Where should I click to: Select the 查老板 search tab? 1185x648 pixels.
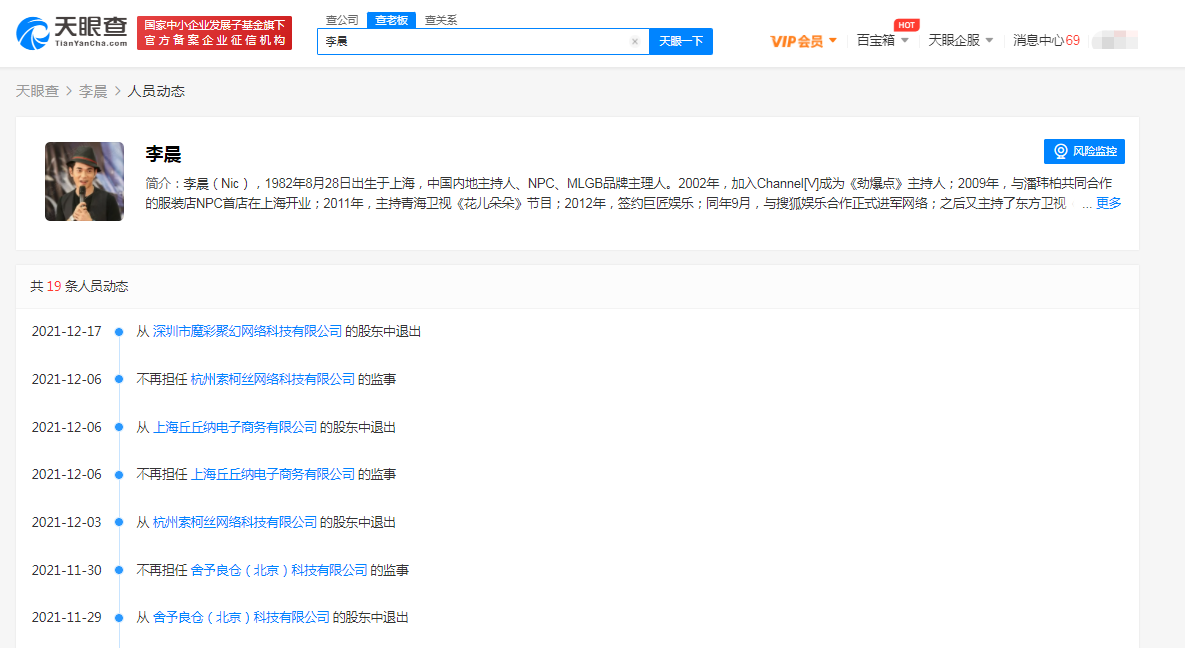click(391, 20)
